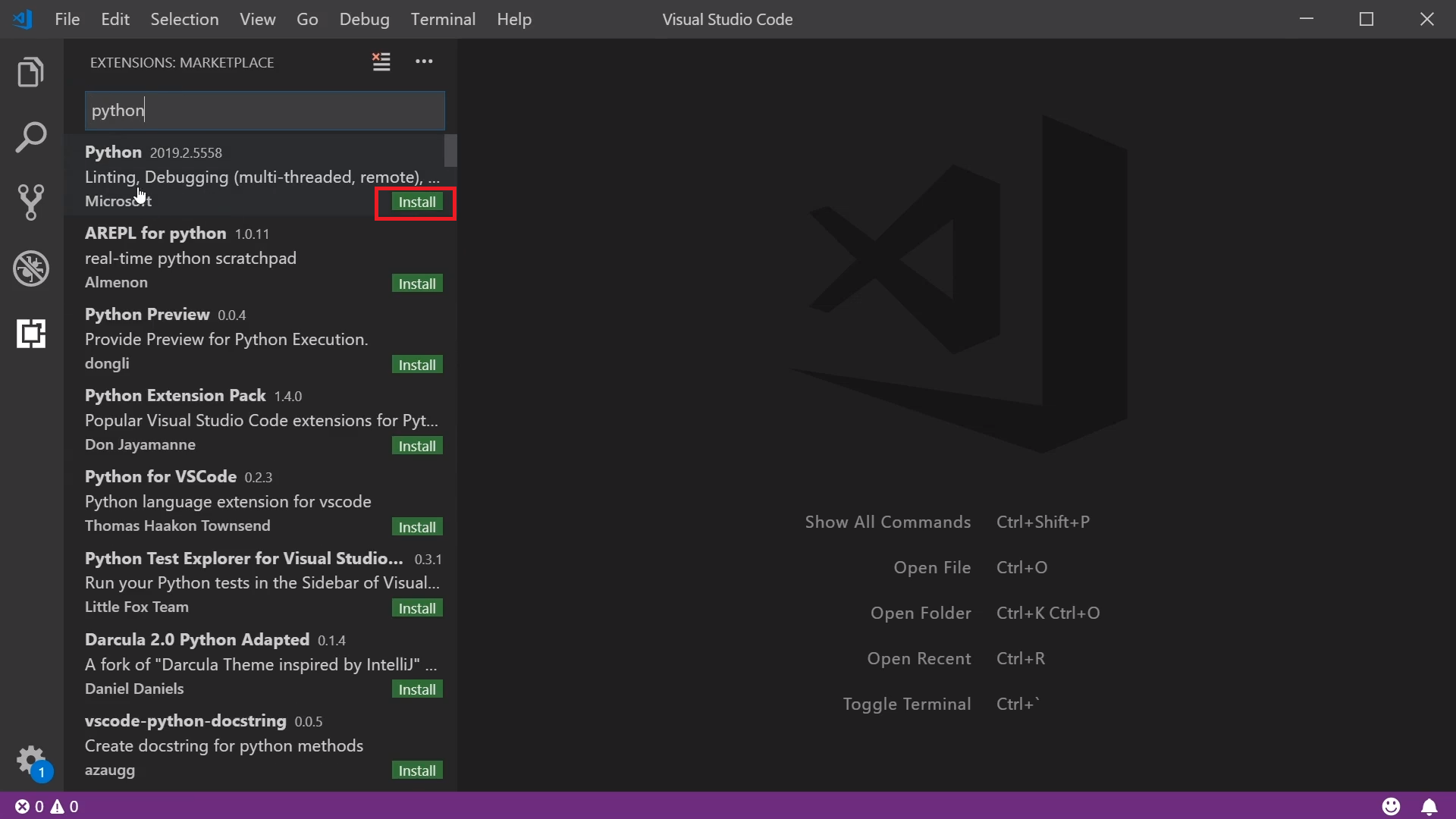Open the Terminal menu
Screen dimensions: 1456x819
pos(443,19)
